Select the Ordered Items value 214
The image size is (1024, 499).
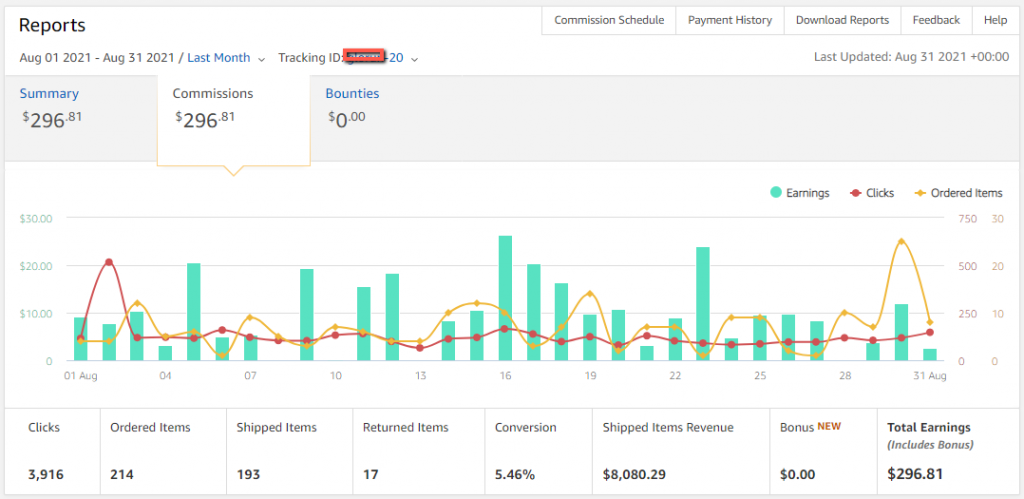[x=121, y=474]
